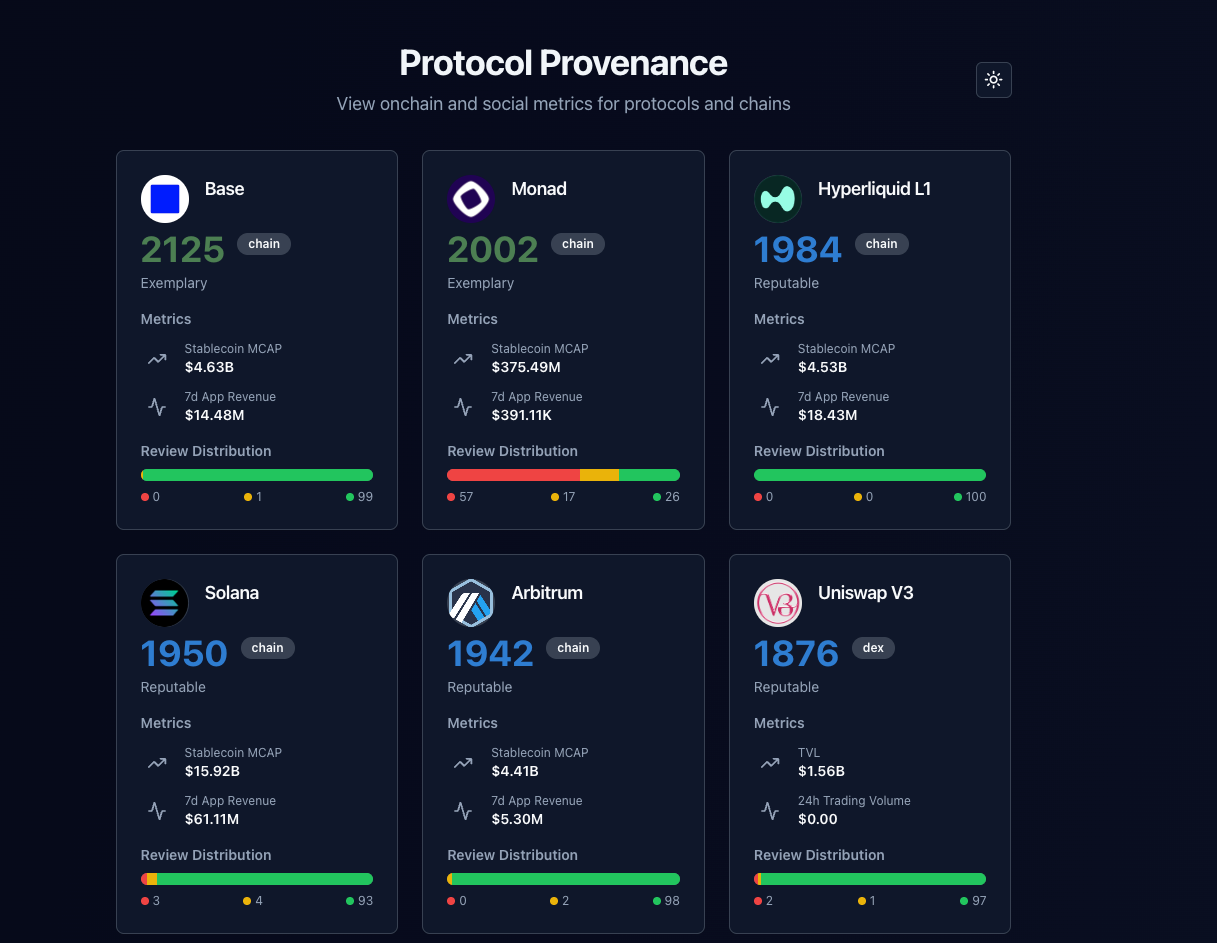
Task: Click Monad's review distribution bar
Action: pos(563,474)
